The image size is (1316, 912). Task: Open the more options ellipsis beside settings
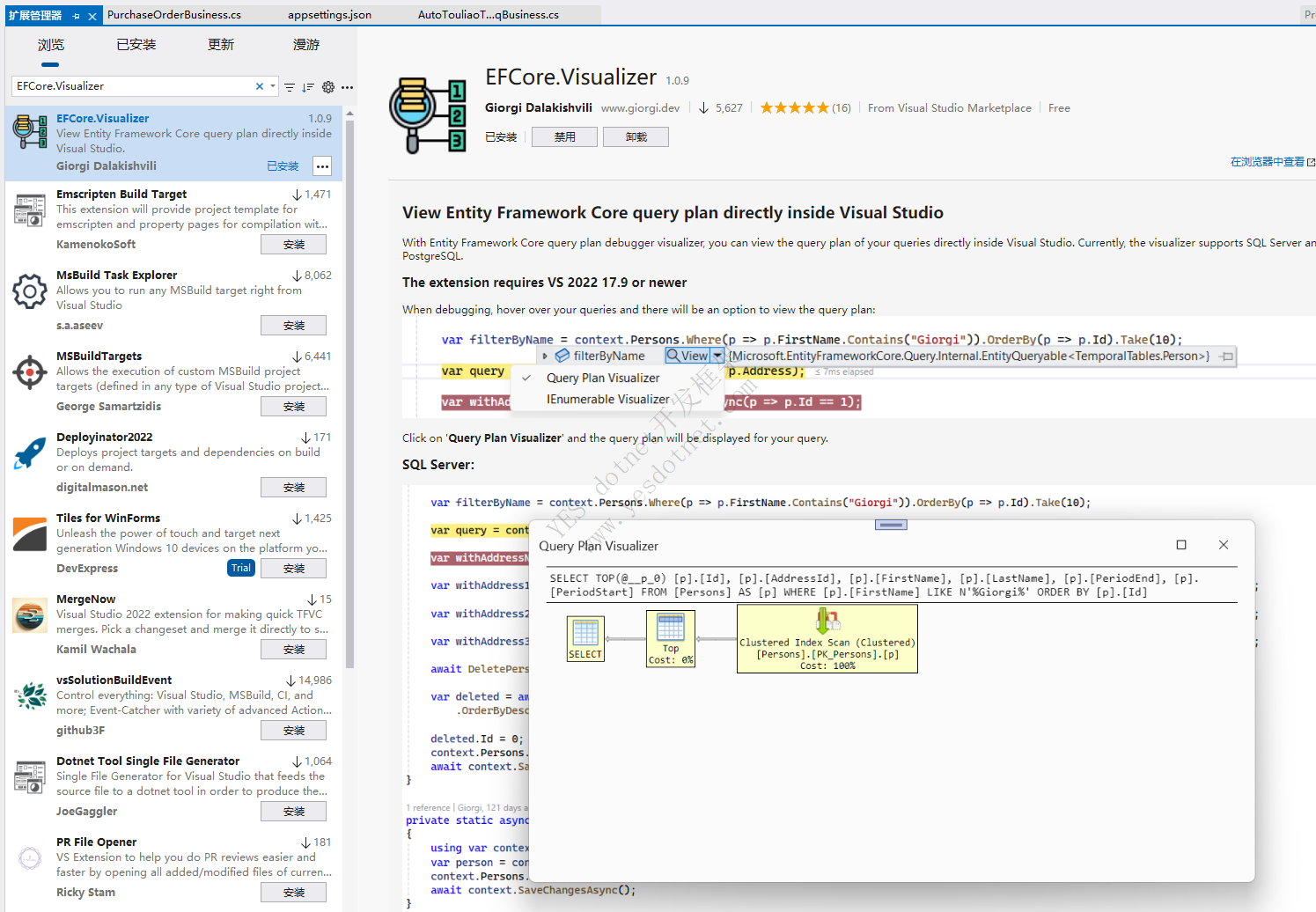348,87
